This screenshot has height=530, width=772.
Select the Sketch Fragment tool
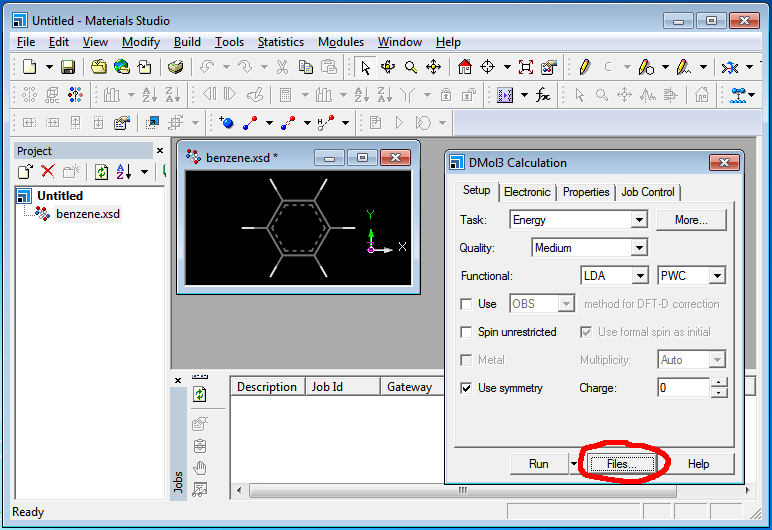click(684, 66)
